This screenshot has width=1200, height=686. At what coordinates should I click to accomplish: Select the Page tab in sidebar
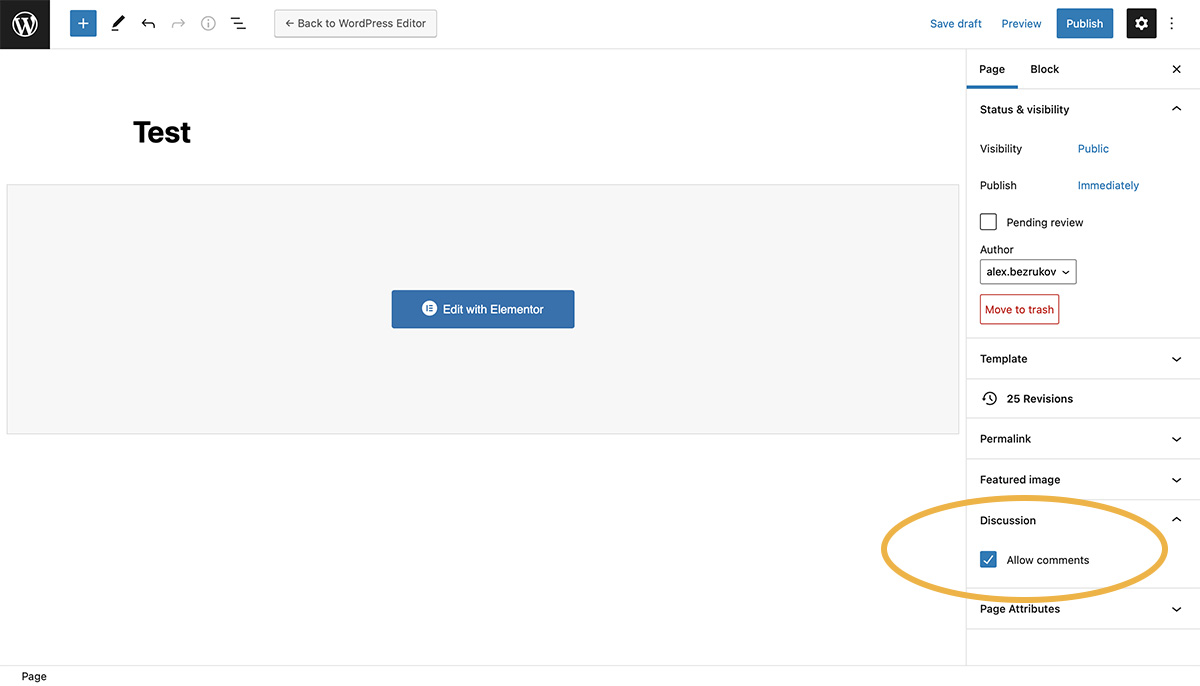[x=992, y=69]
